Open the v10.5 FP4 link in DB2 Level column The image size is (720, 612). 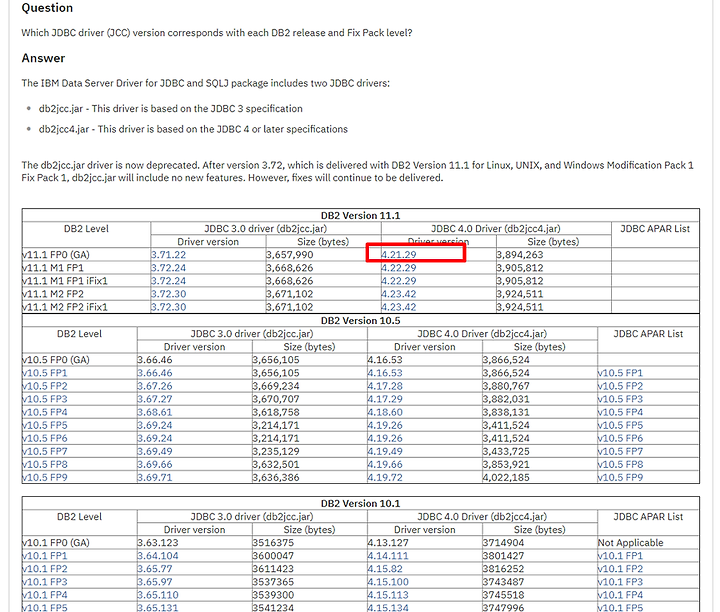tap(45, 412)
